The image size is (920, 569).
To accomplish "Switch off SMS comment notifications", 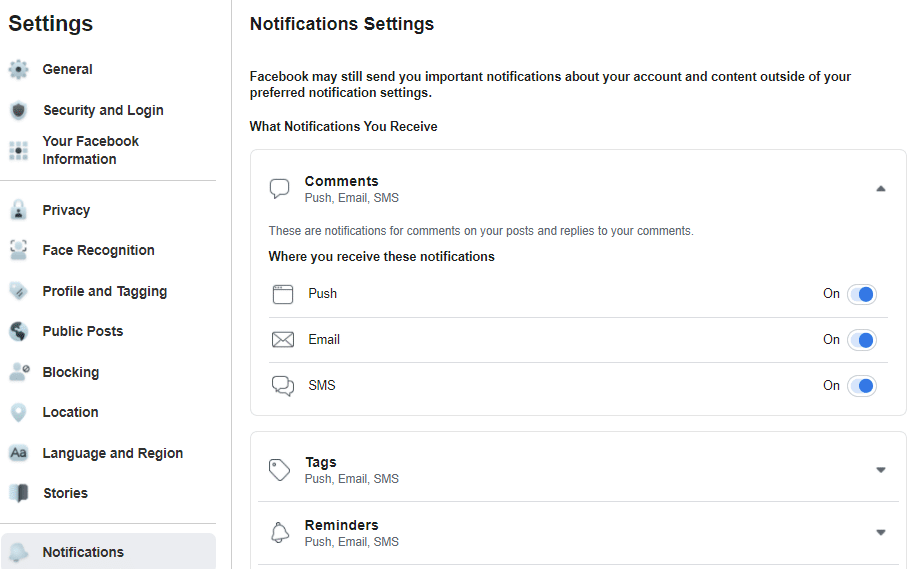I will tap(861, 386).
